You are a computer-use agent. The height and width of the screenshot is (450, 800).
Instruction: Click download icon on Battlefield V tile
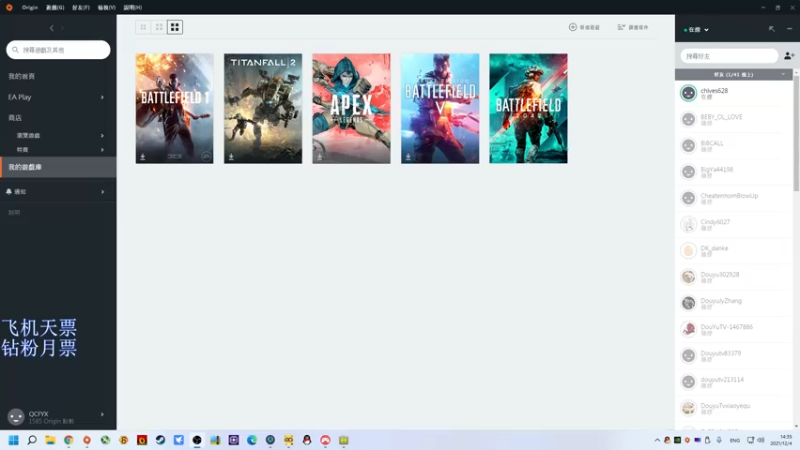click(x=408, y=157)
